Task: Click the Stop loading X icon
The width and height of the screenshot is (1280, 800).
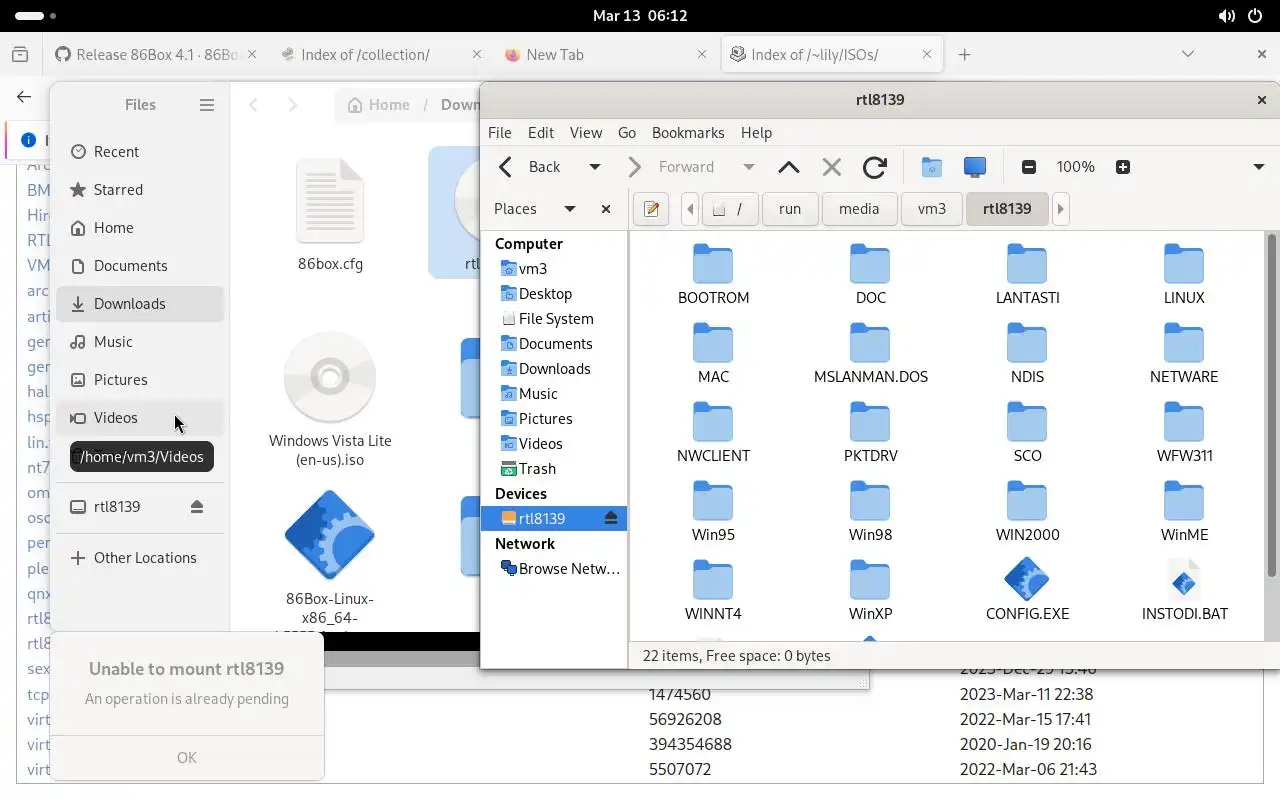Action: click(x=831, y=167)
